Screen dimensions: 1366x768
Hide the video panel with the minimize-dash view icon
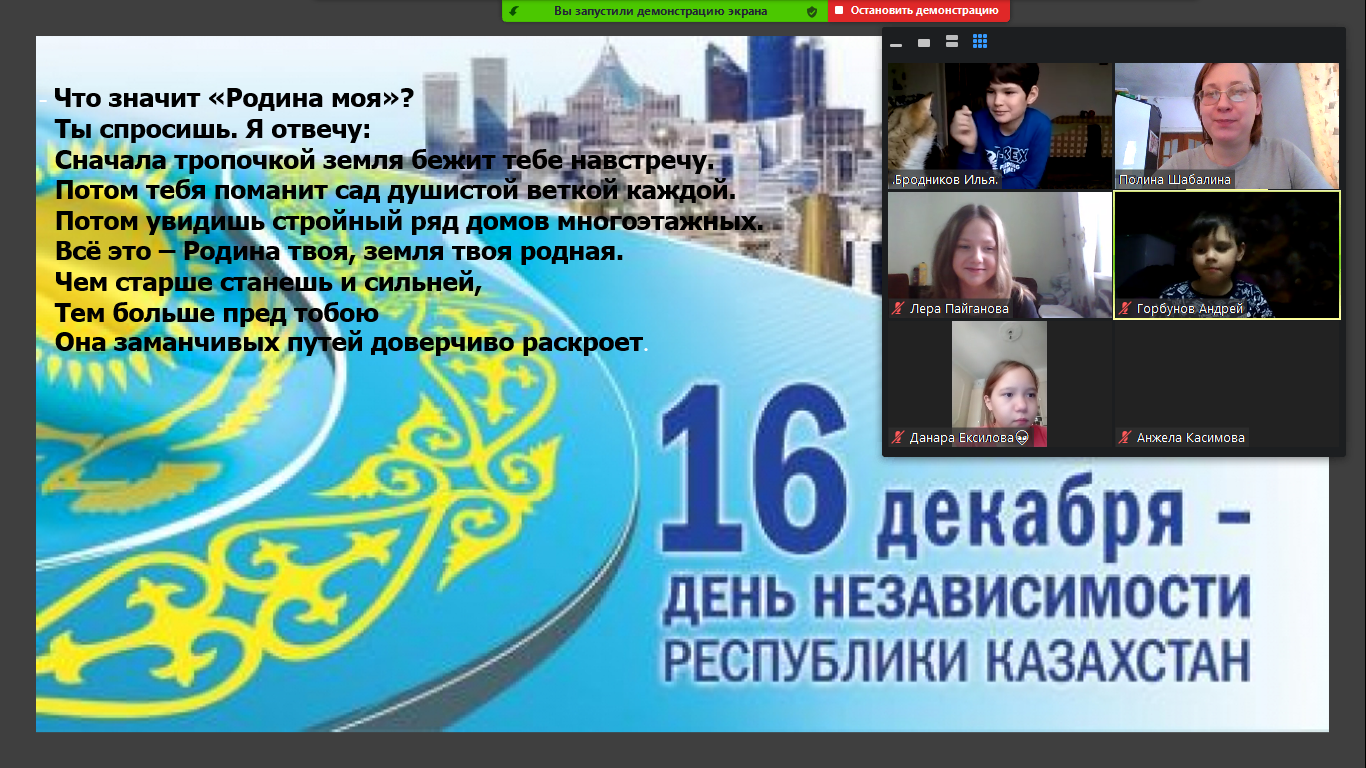pos(896,43)
